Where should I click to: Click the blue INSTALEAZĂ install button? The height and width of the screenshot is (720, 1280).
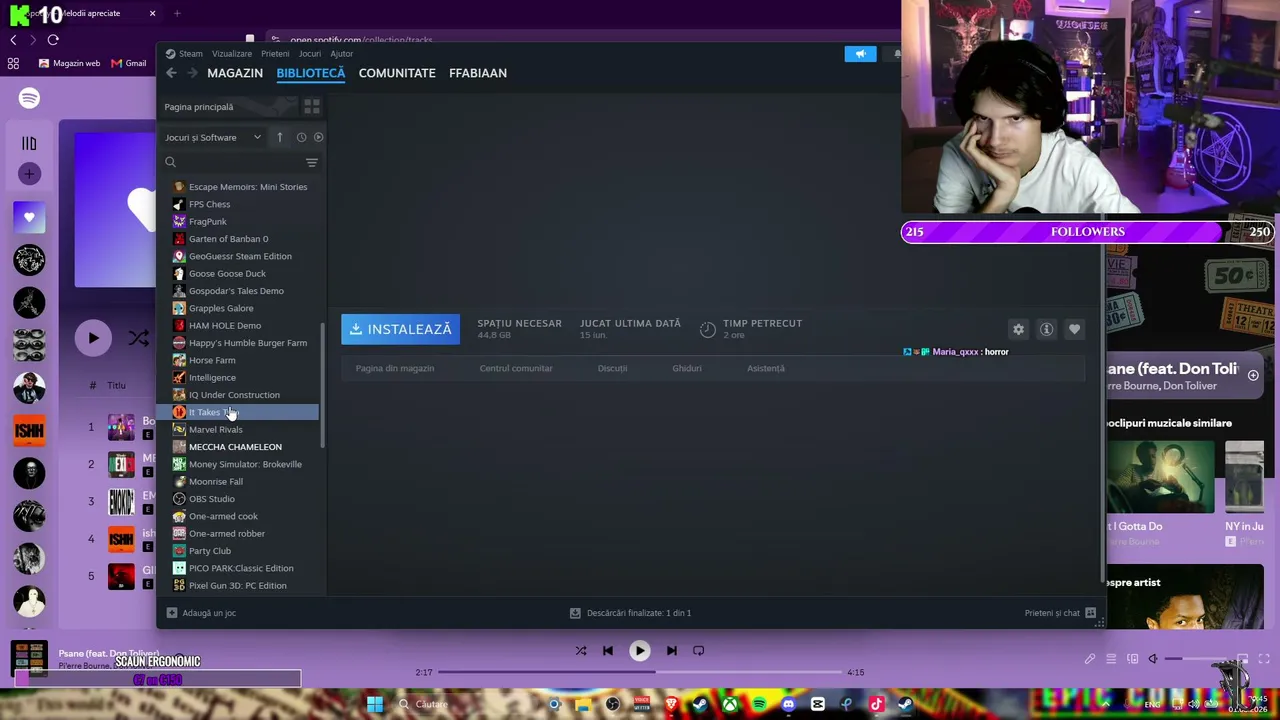(x=400, y=329)
